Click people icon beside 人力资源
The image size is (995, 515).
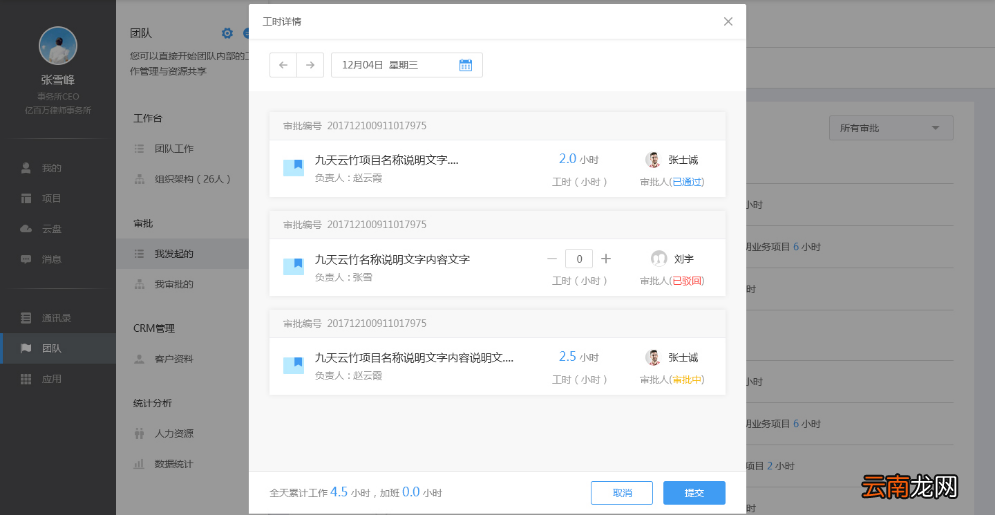[x=140, y=434]
